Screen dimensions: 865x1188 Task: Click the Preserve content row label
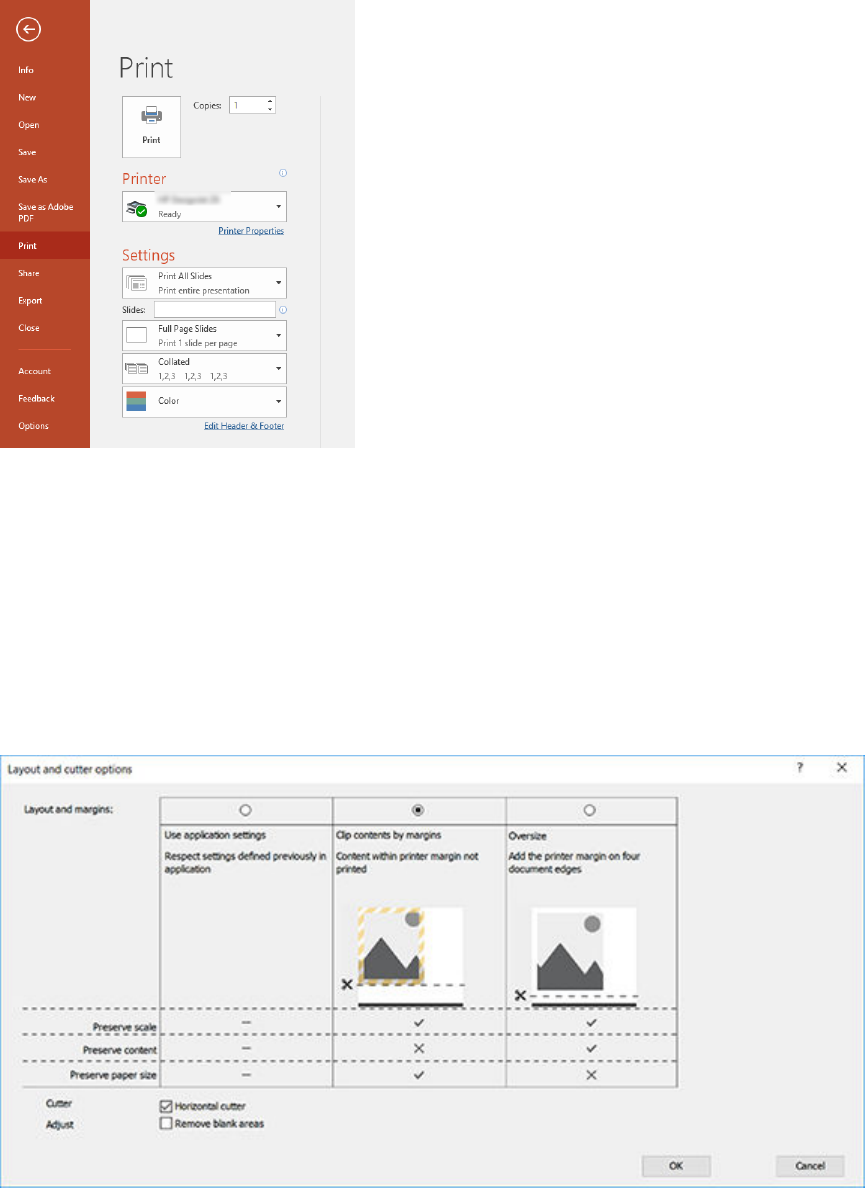pyautogui.click(x=120, y=1050)
